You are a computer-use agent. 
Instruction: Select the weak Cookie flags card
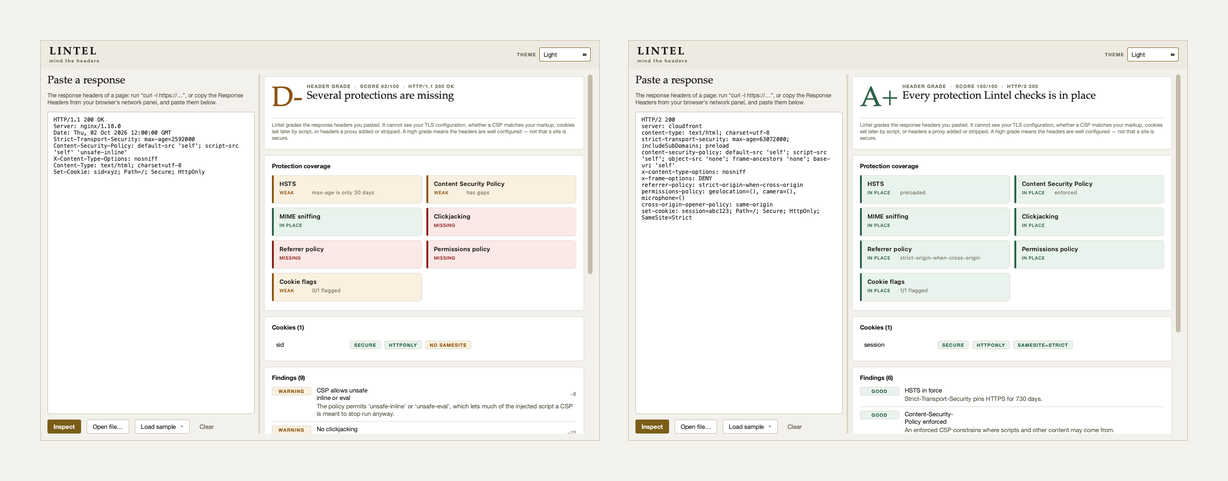(x=347, y=287)
